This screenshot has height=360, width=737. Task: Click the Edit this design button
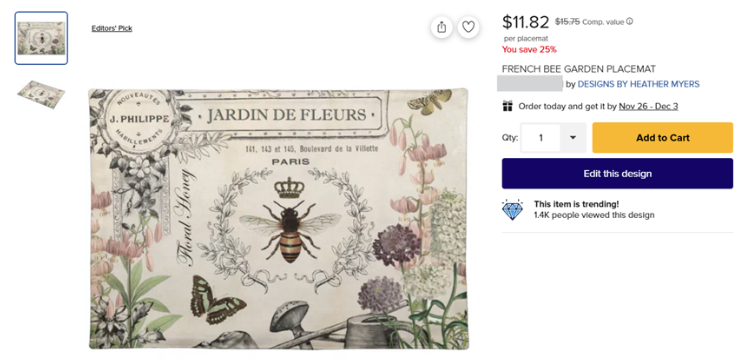tap(617, 173)
